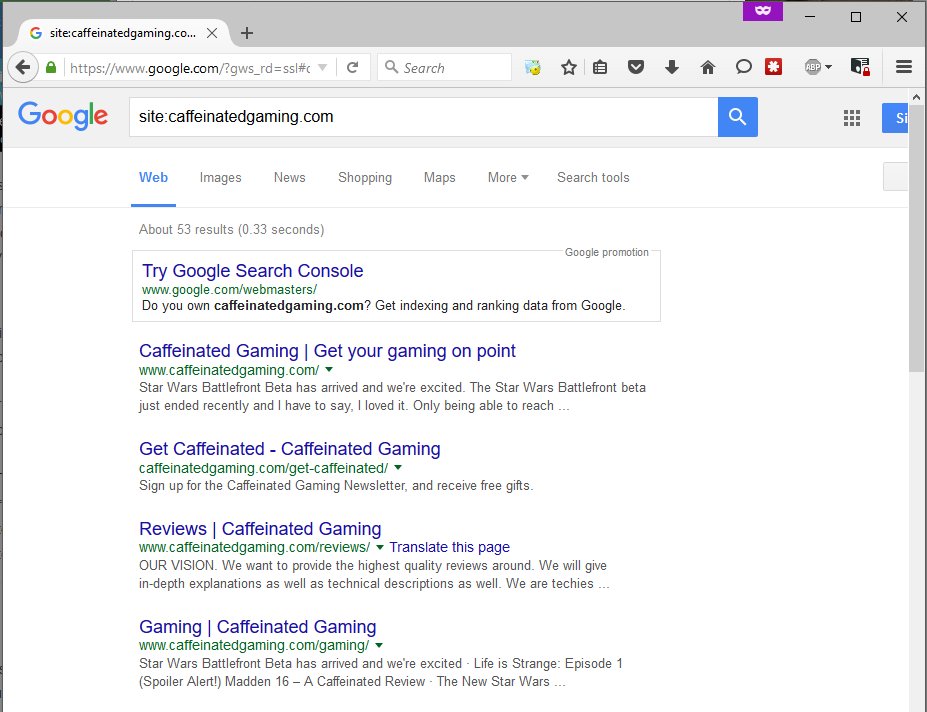Image resolution: width=927 pixels, height=712 pixels.
Task: Open the Get Caffeinated - Caffeinated Gaming result
Action: 290,449
